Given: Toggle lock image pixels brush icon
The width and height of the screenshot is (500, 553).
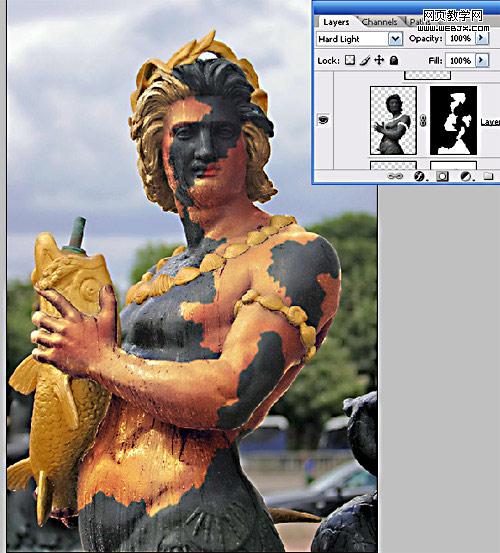Looking at the screenshot, I should coord(365,60).
